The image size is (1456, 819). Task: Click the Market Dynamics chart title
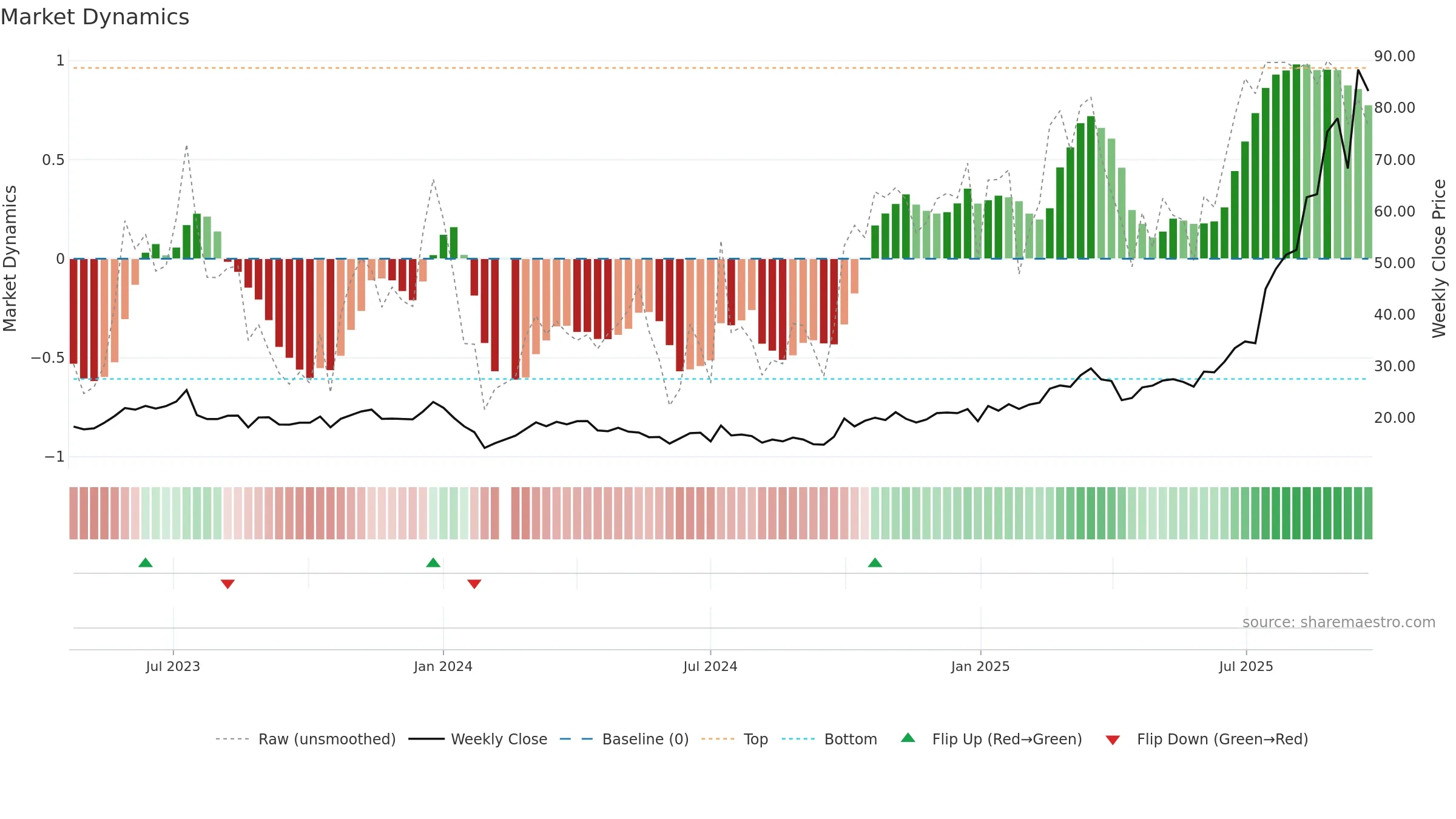(95, 17)
